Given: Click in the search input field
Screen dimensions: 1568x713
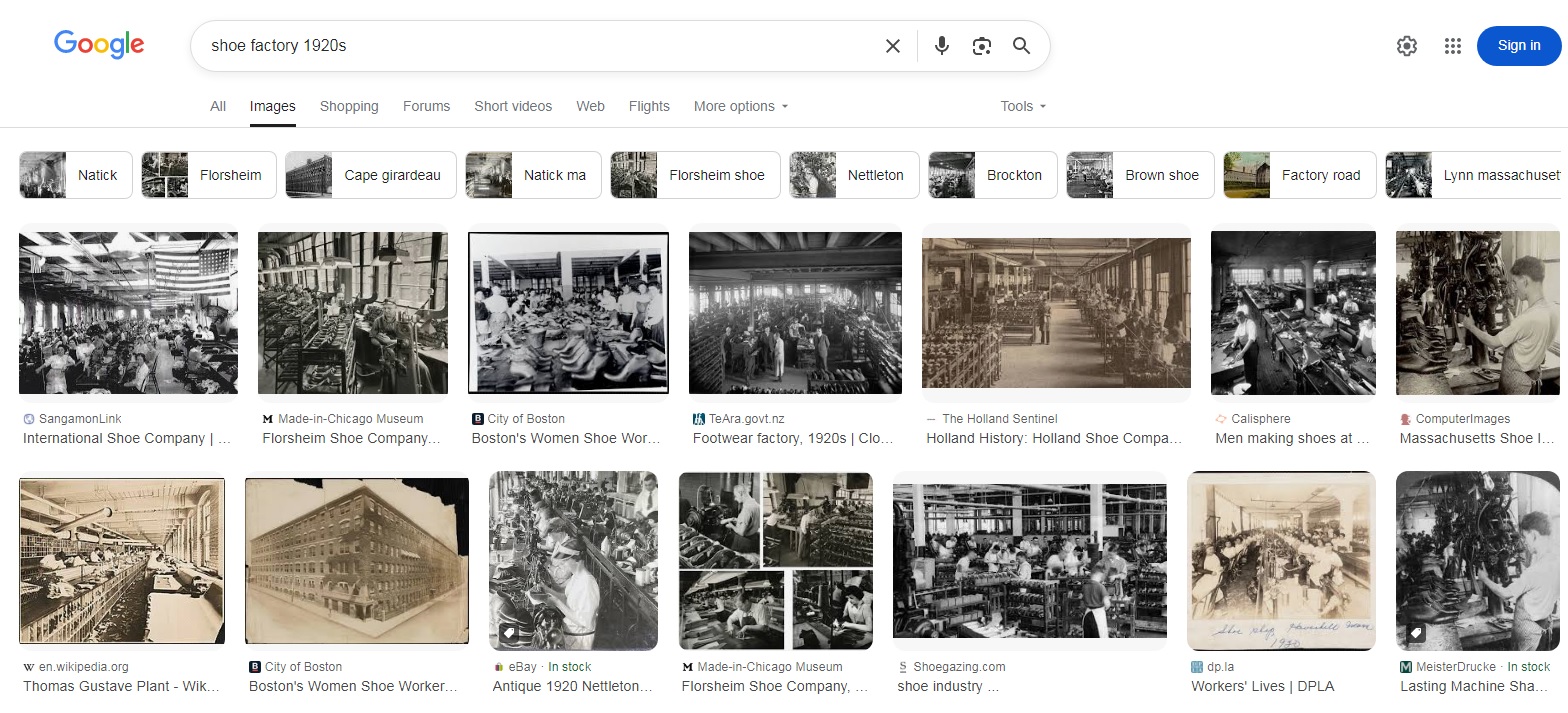Looking at the screenshot, I should click(x=540, y=46).
